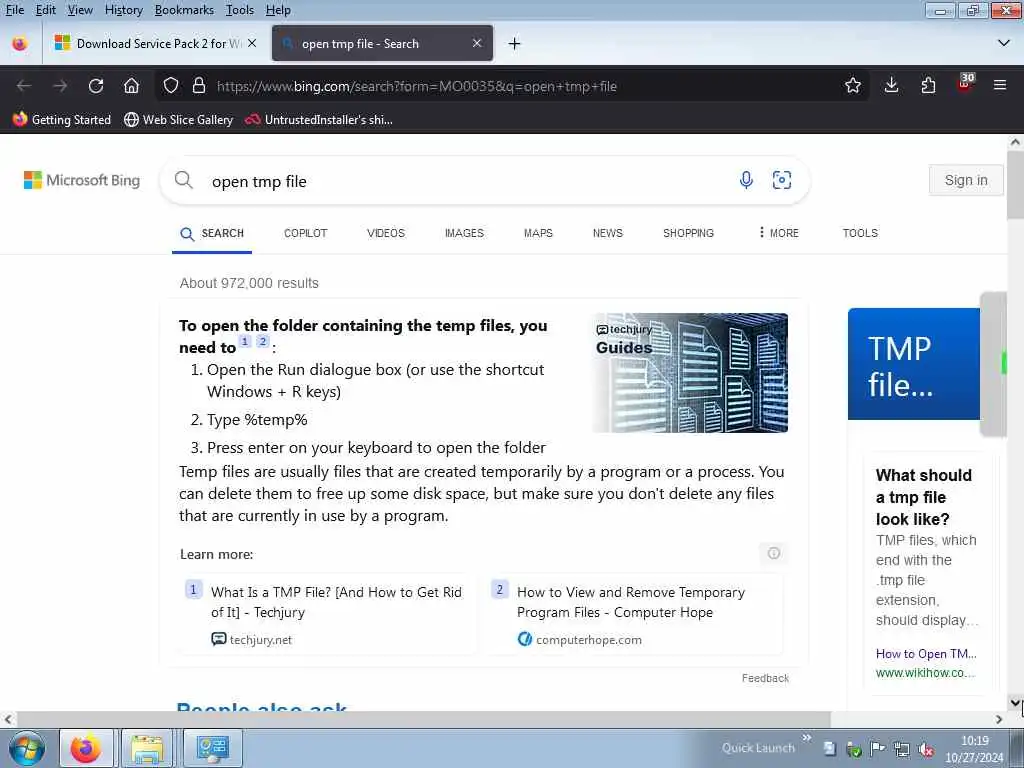Click the Bing search magnifier icon
The image size is (1024, 768).
click(x=184, y=180)
